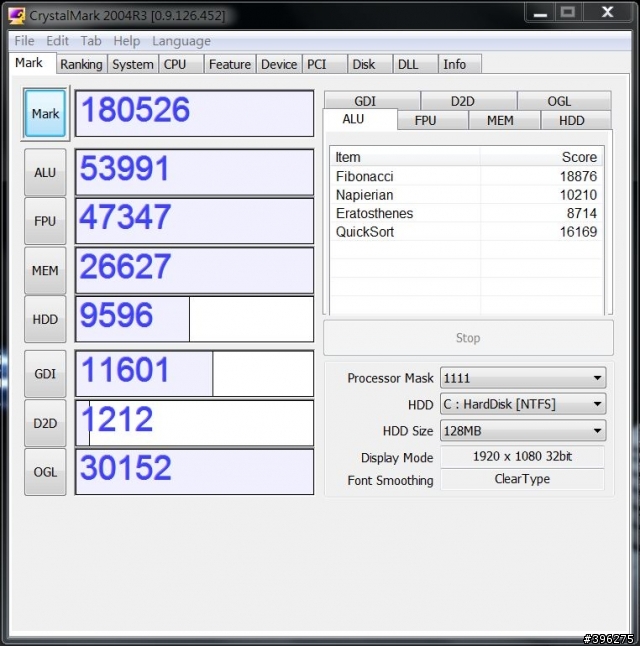Click the HDD score 9596 bar
This screenshot has height=647, width=640.
pos(194,319)
